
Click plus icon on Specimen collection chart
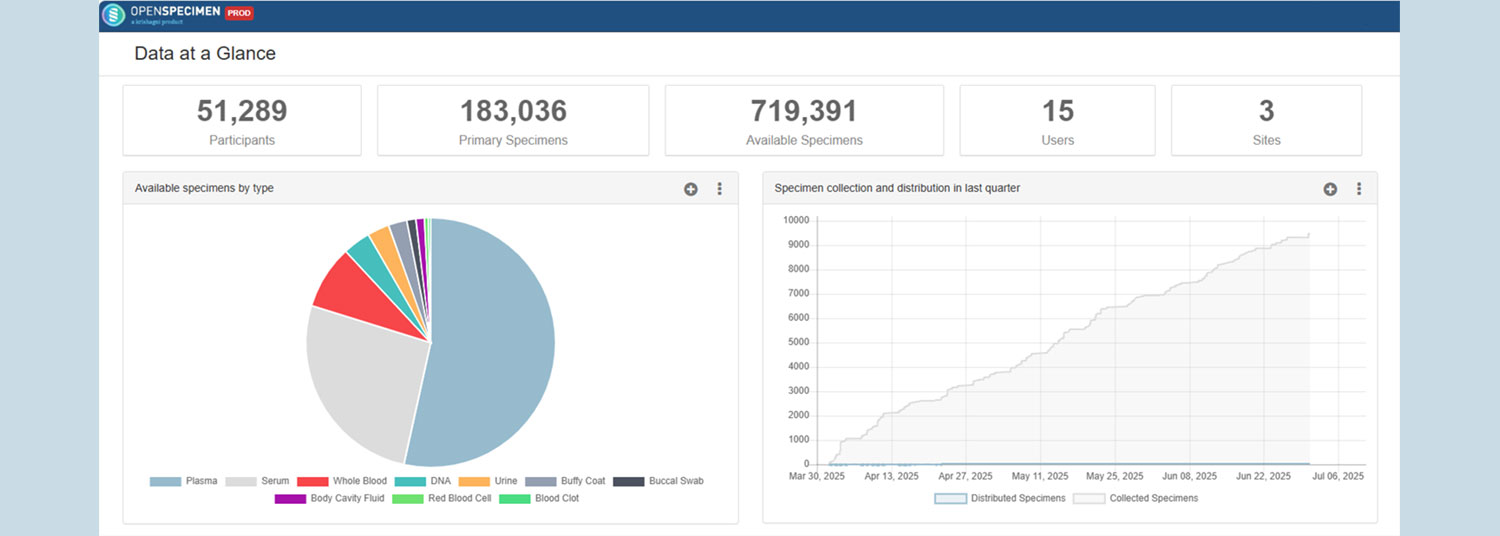tap(1330, 189)
